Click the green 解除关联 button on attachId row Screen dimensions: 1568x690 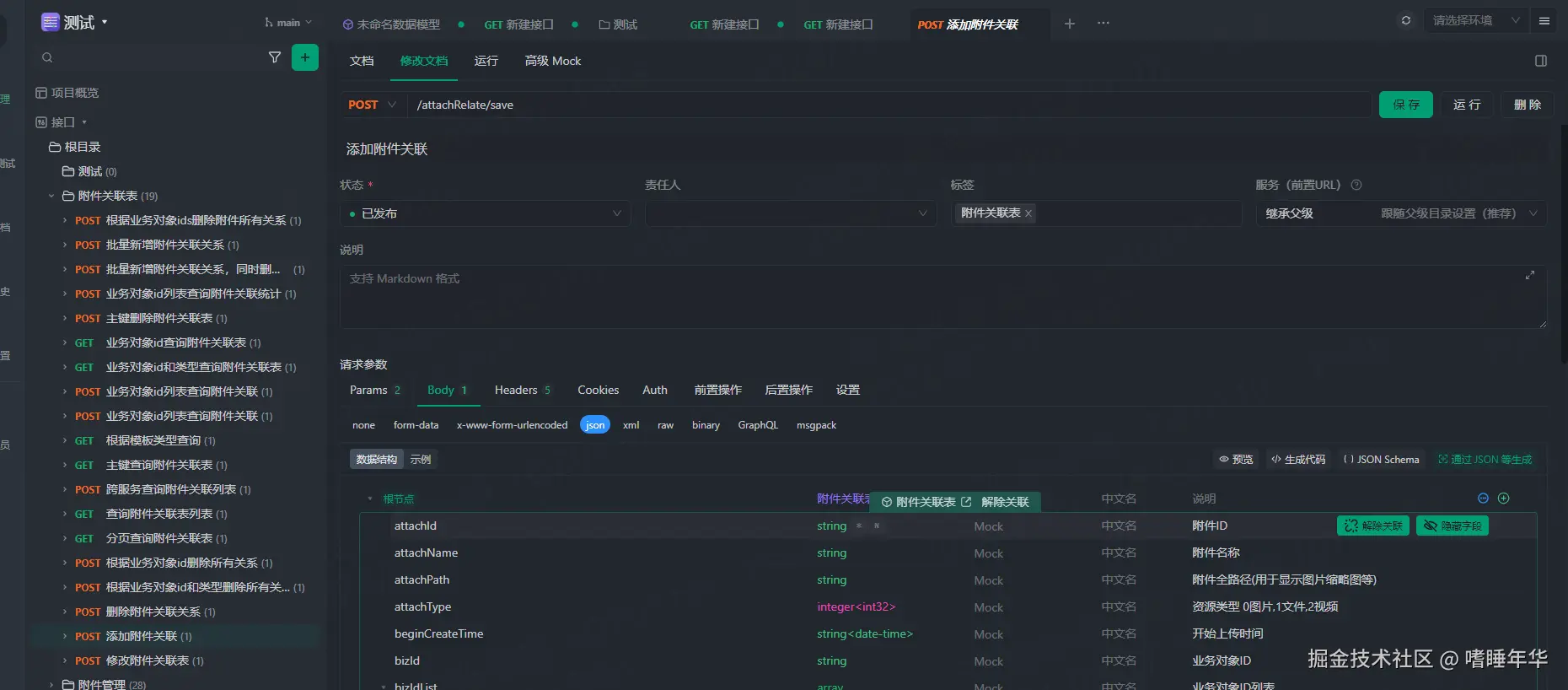pos(1373,526)
